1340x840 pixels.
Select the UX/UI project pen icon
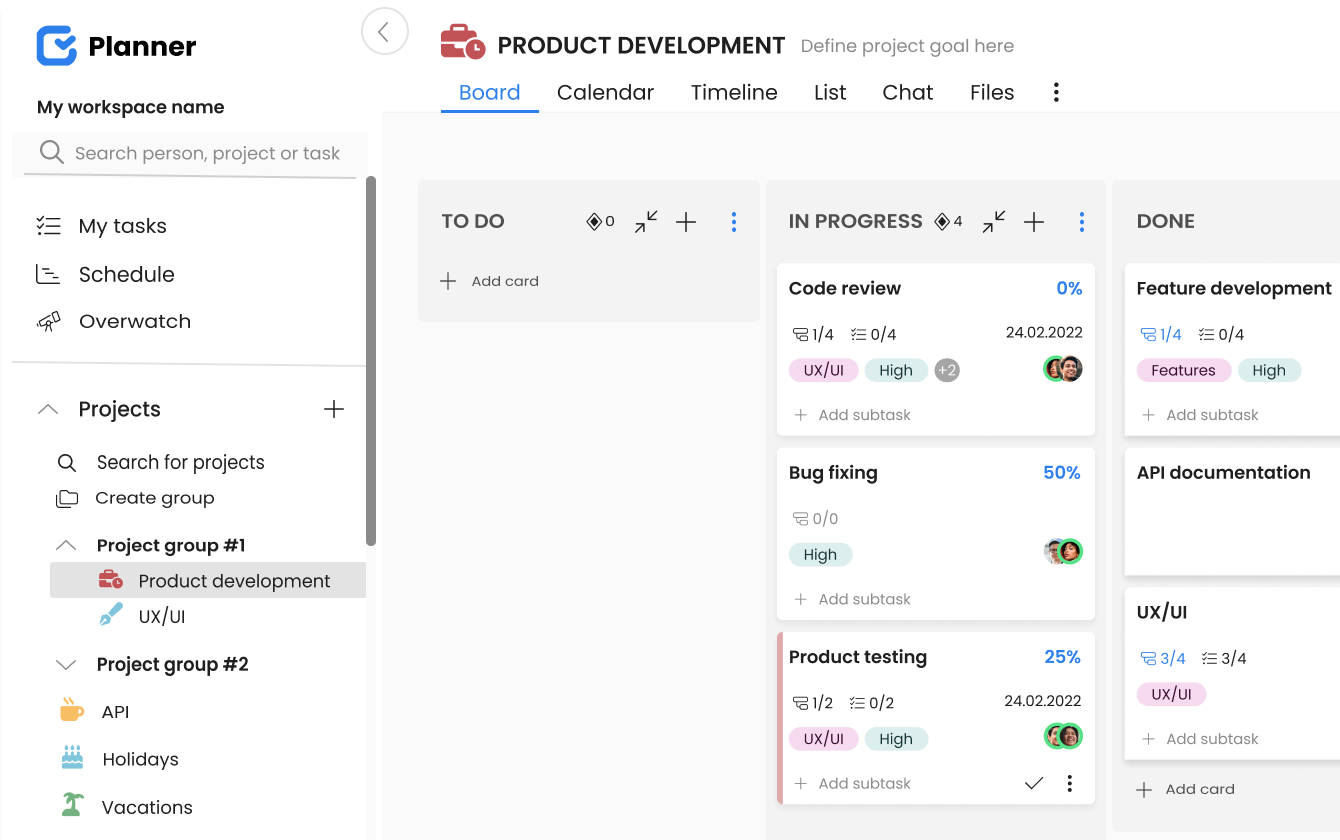click(x=111, y=615)
